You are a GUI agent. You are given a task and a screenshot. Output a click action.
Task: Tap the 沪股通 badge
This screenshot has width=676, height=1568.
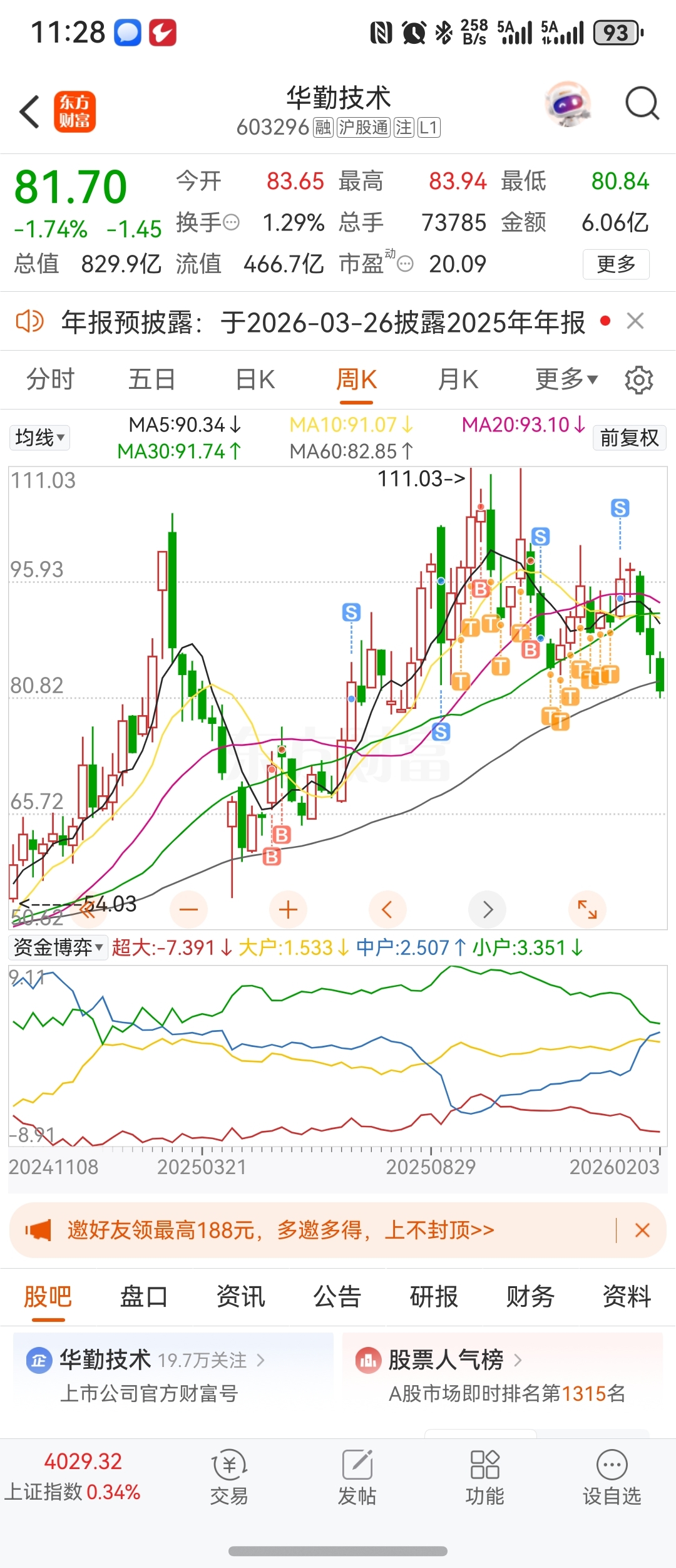(x=364, y=128)
